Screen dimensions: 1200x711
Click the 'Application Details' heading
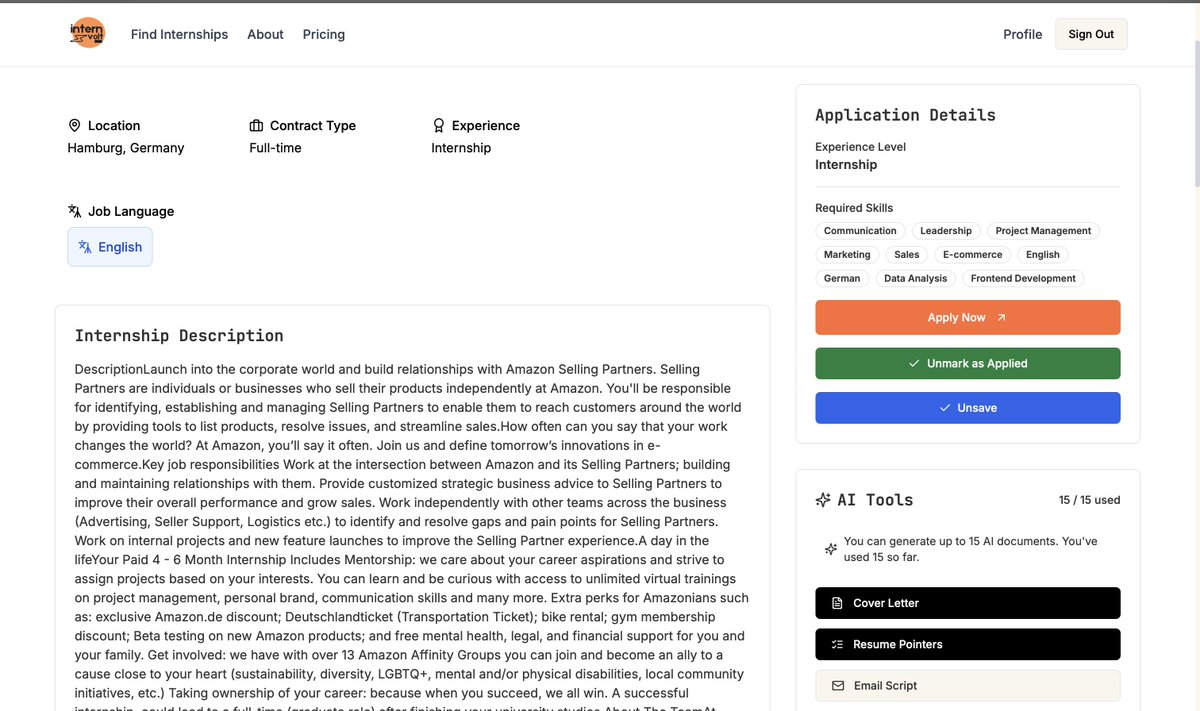coord(905,115)
